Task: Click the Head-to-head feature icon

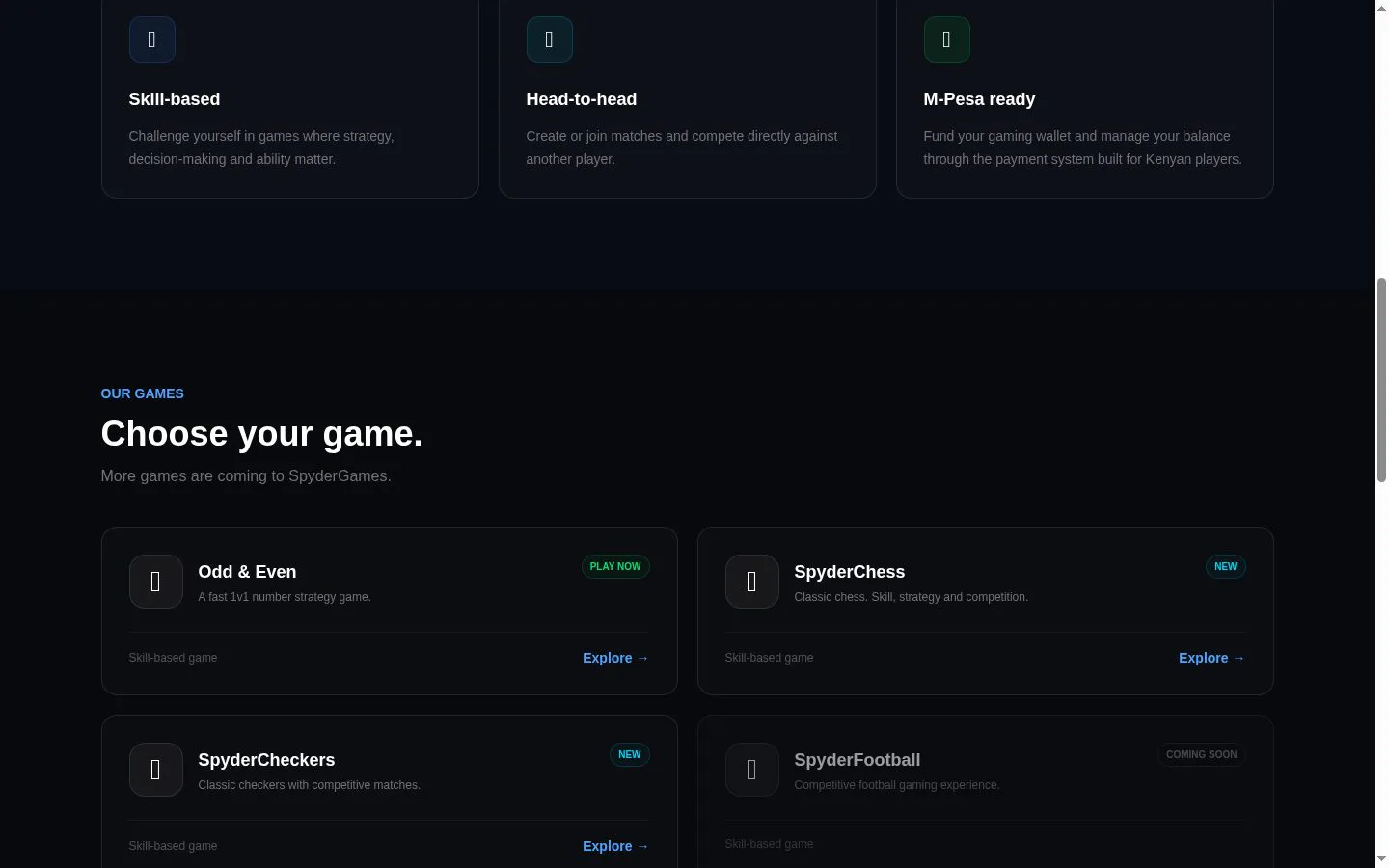Action: tap(549, 40)
